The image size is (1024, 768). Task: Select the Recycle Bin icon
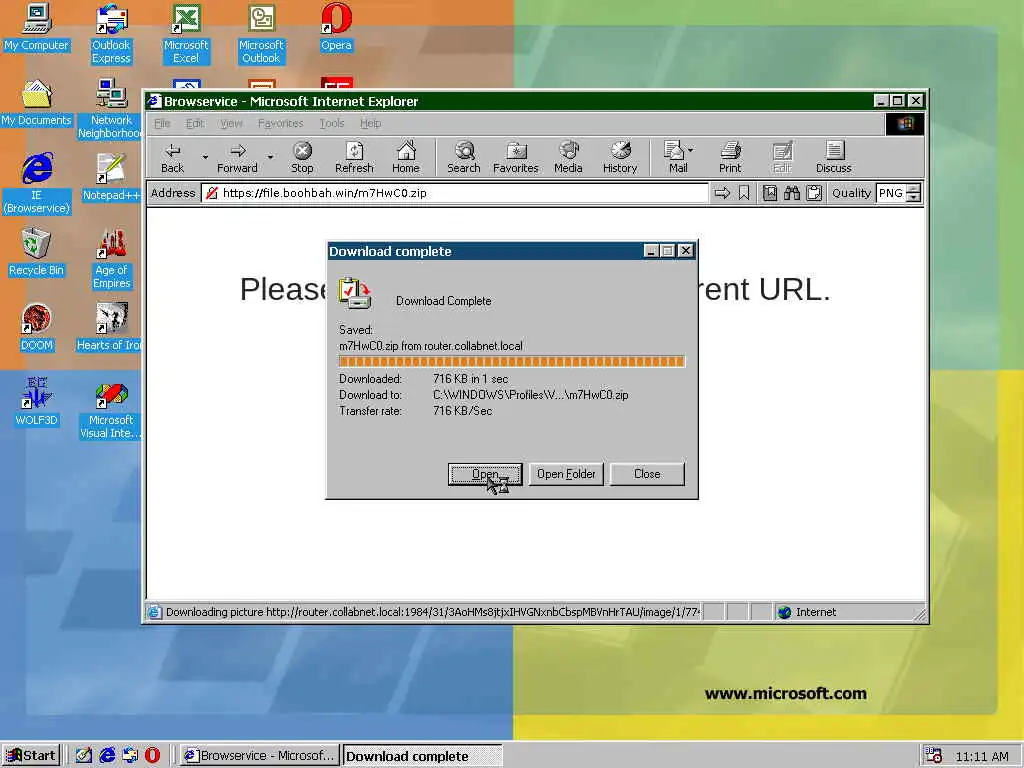pos(37,252)
